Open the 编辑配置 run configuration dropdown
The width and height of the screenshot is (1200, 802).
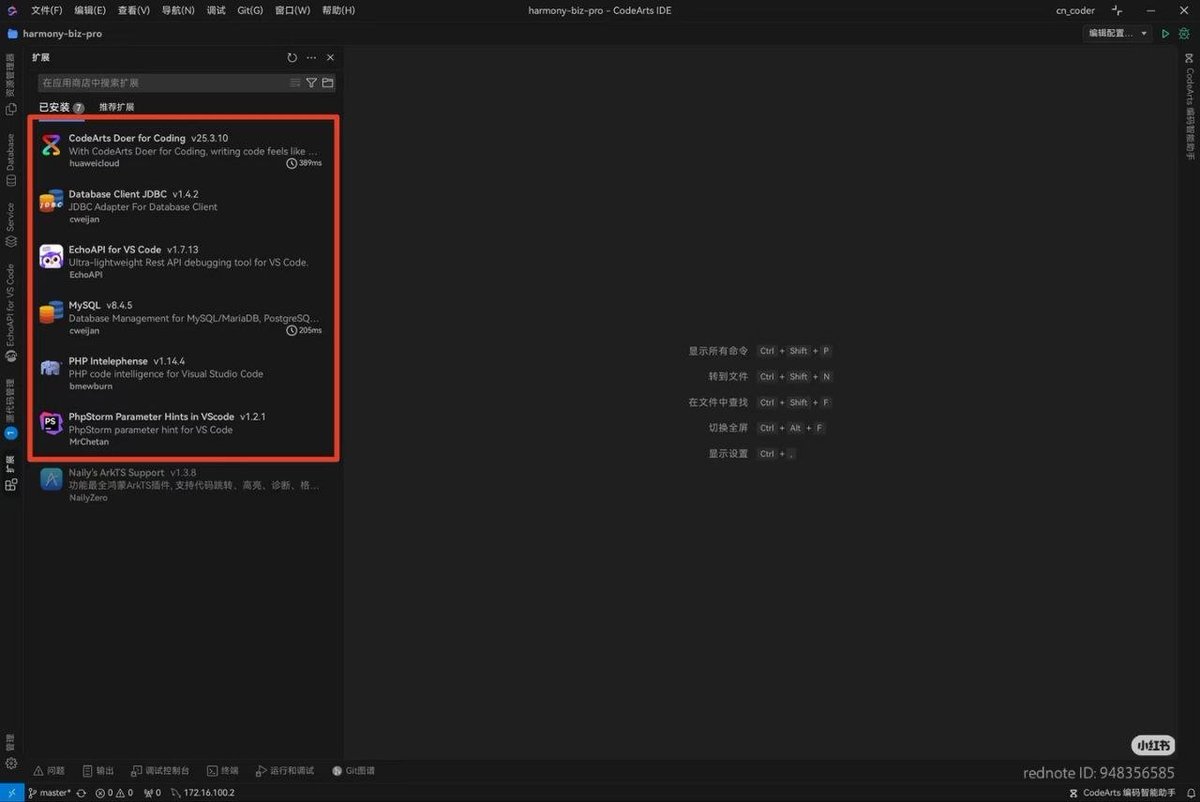[x=1117, y=33]
